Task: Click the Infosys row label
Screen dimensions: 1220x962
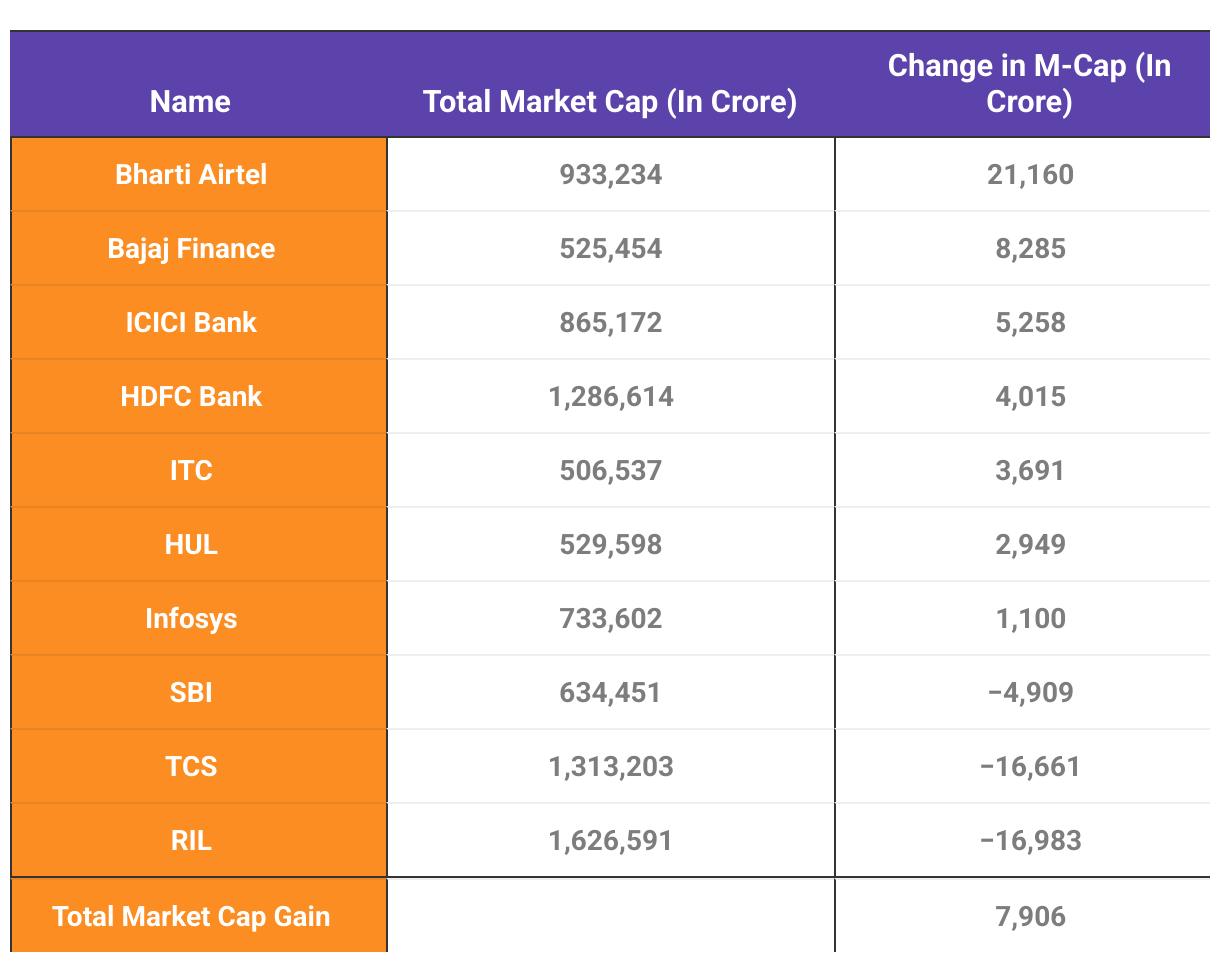Action: click(x=191, y=618)
